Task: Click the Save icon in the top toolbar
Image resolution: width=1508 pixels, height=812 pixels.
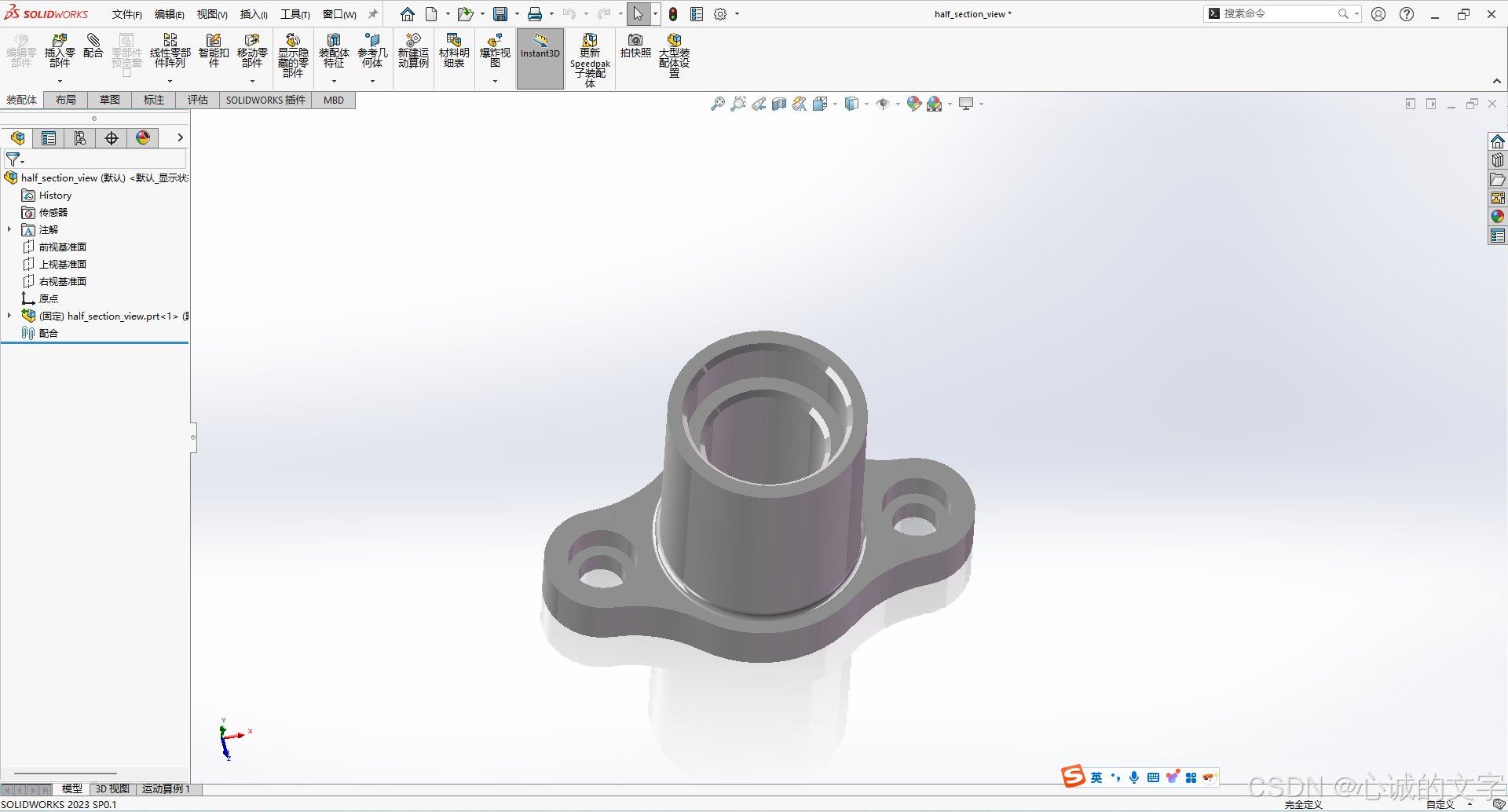Action: pos(500,14)
